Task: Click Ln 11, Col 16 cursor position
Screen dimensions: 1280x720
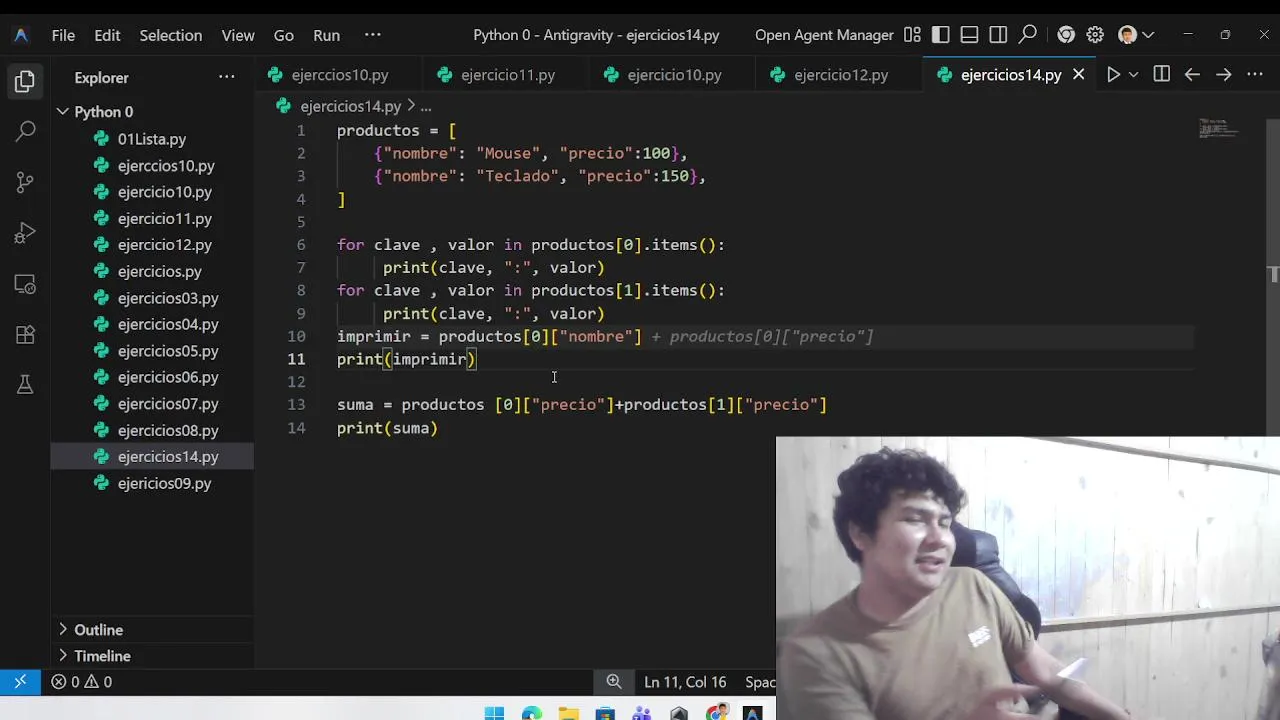Action: (685, 682)
